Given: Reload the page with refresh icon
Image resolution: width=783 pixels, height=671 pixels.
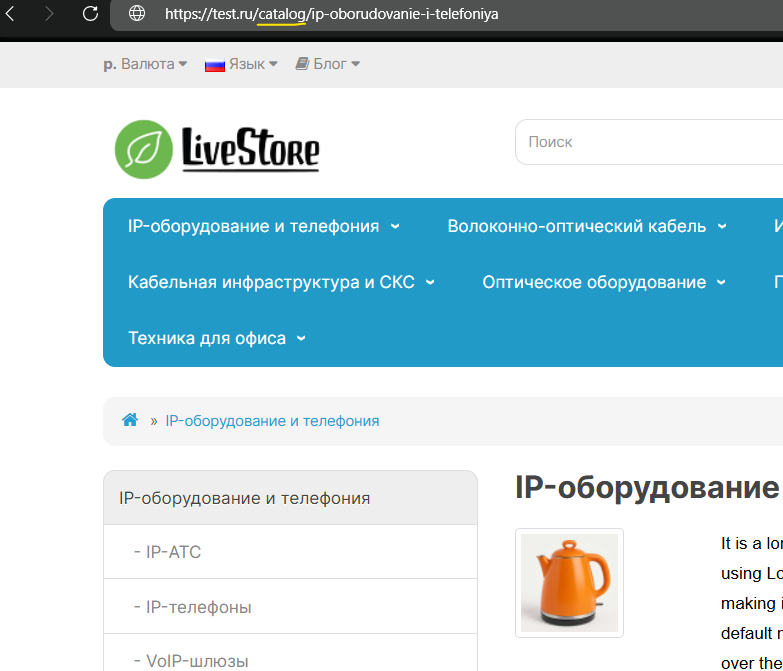Looking at the screenshot, I should click(x=90, y=14).
